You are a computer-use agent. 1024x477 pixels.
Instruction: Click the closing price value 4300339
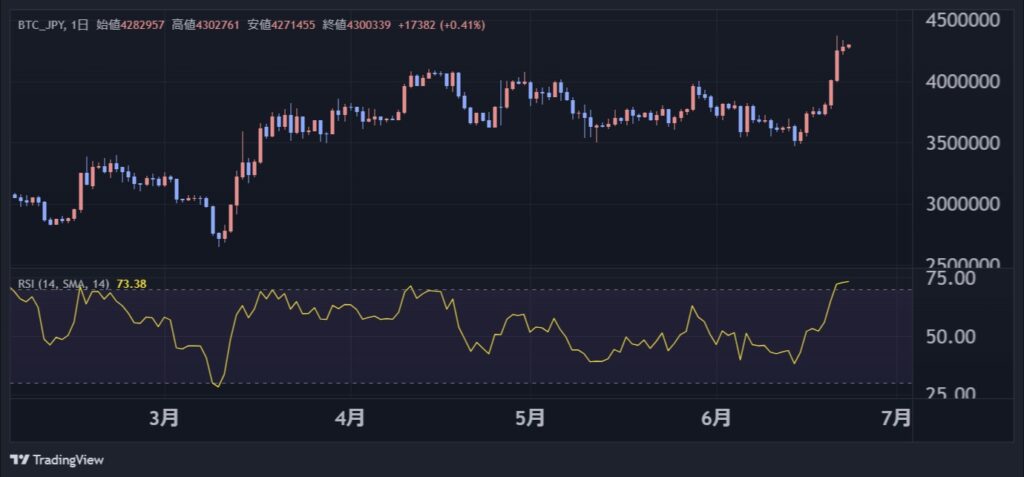tap(367, 25)
